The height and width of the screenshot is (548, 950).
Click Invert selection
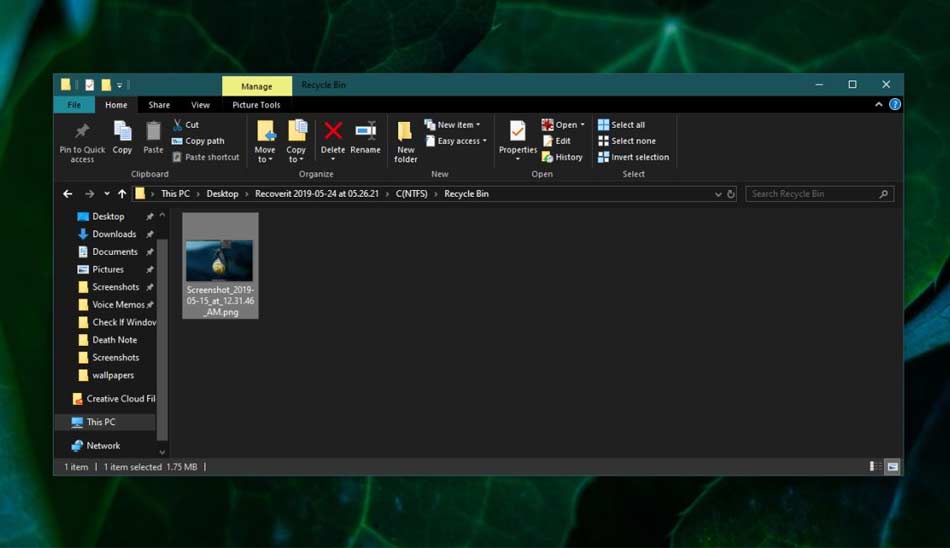633,157
